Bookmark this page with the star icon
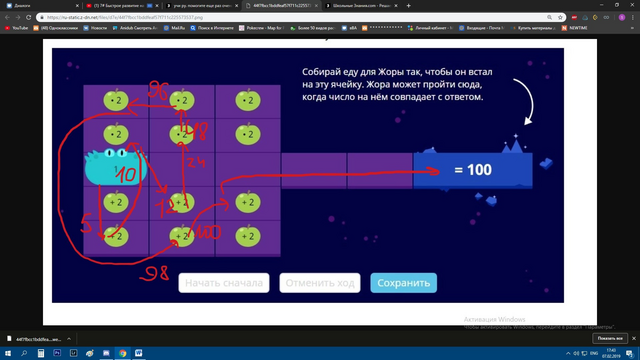Viewport: 640px width, 360px height. (x=560, y=18)
